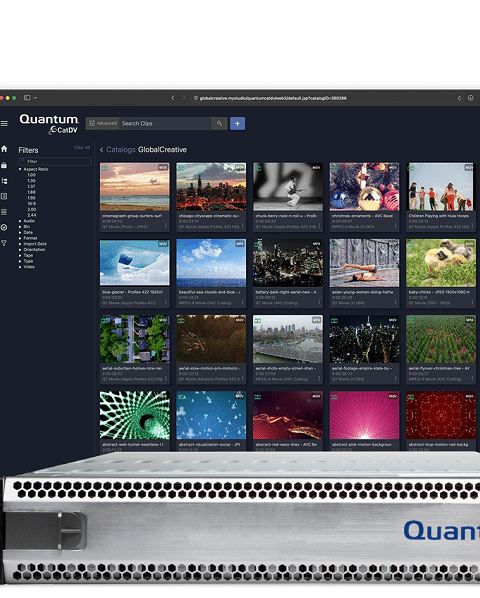Open options menu on blue-glacier card
Screen dimensions: 480x598
[166, 302]
